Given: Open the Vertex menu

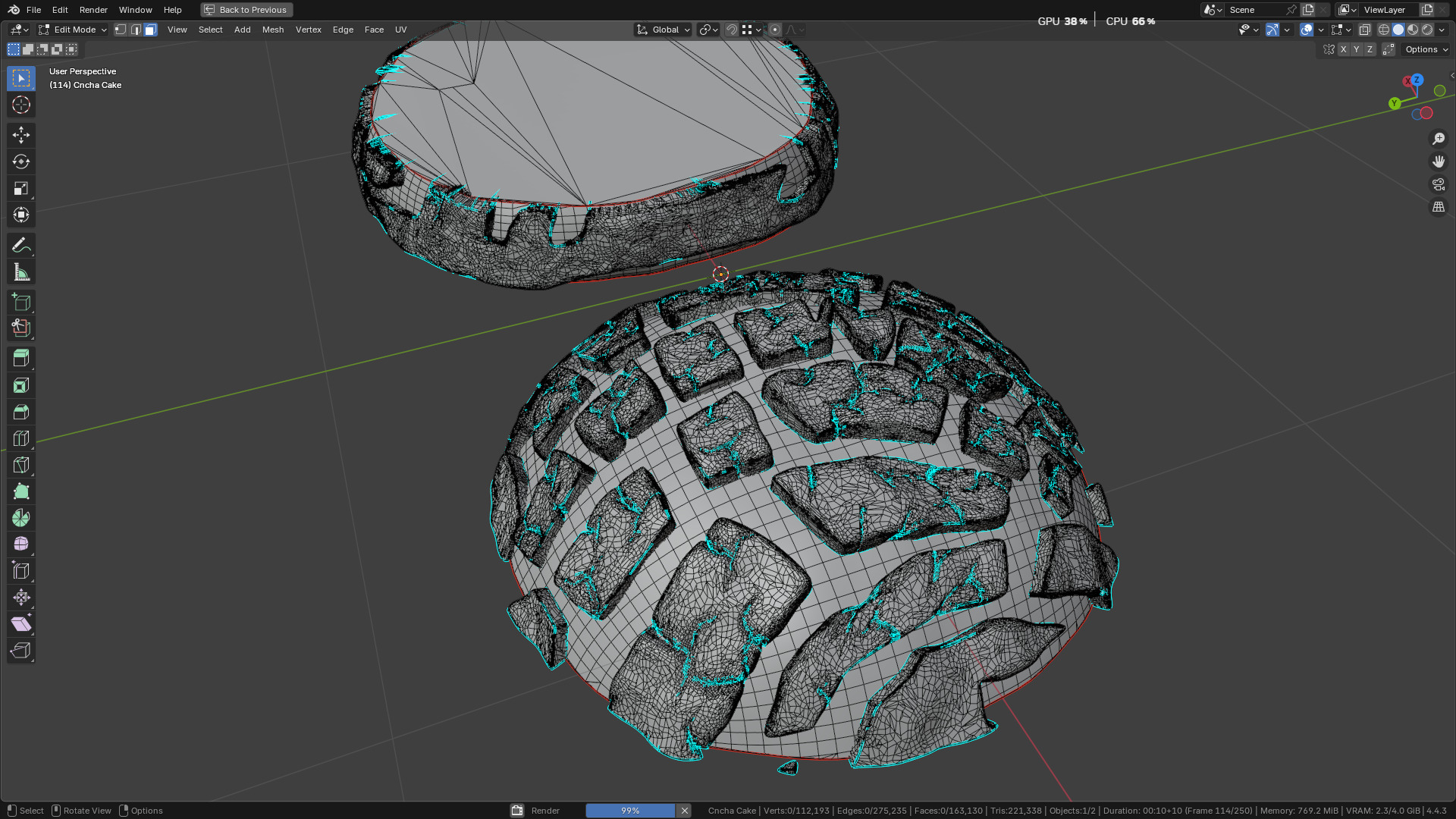Looking at the screenshot, I should (x=309, y=30).
